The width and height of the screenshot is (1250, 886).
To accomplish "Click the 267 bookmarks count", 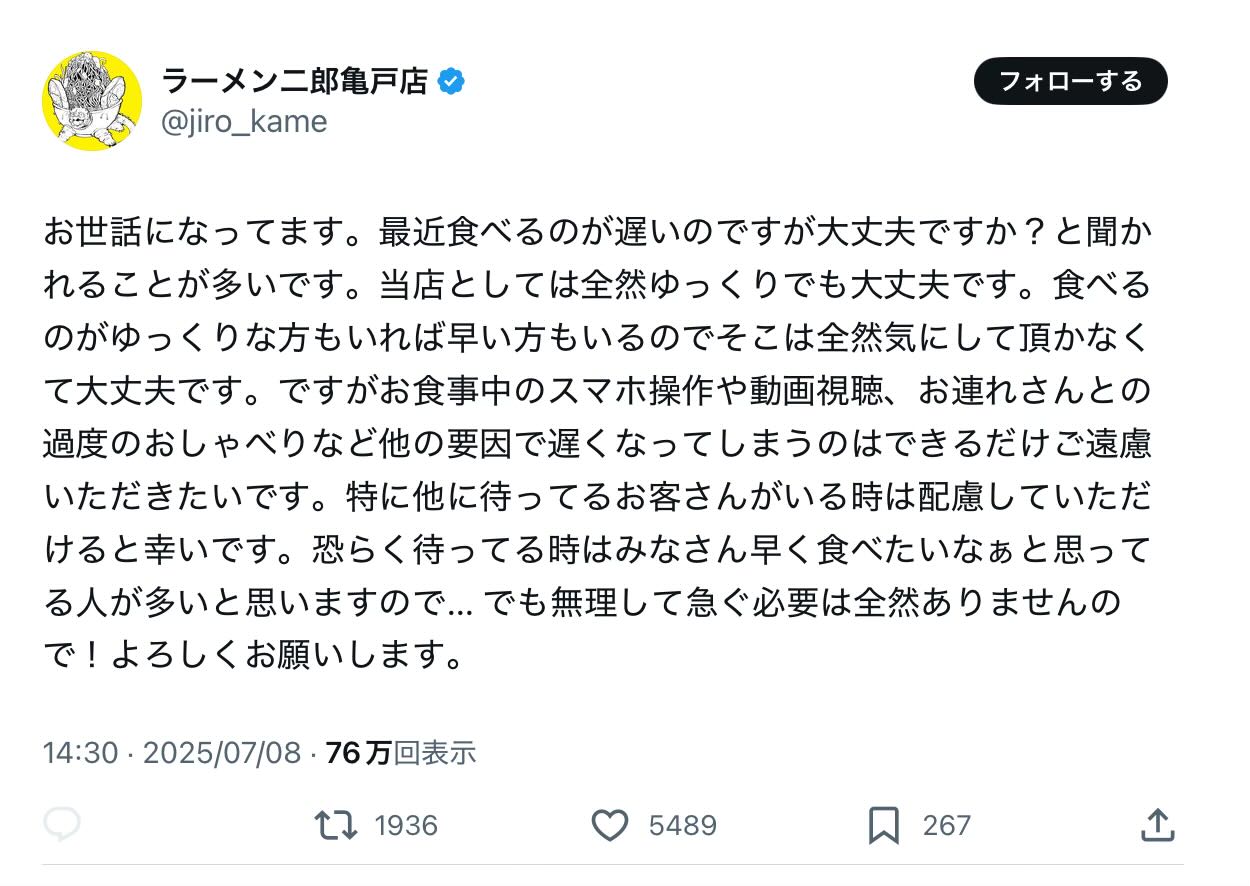I will 946,825.
